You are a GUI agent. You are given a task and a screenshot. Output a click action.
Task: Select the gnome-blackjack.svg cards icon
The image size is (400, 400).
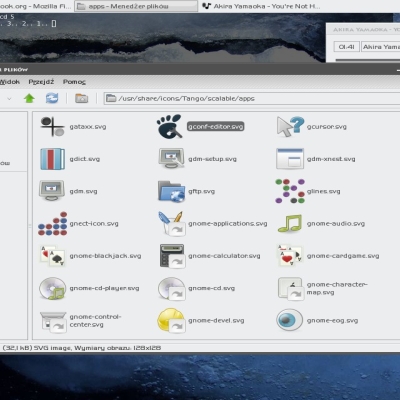(53, 256)
